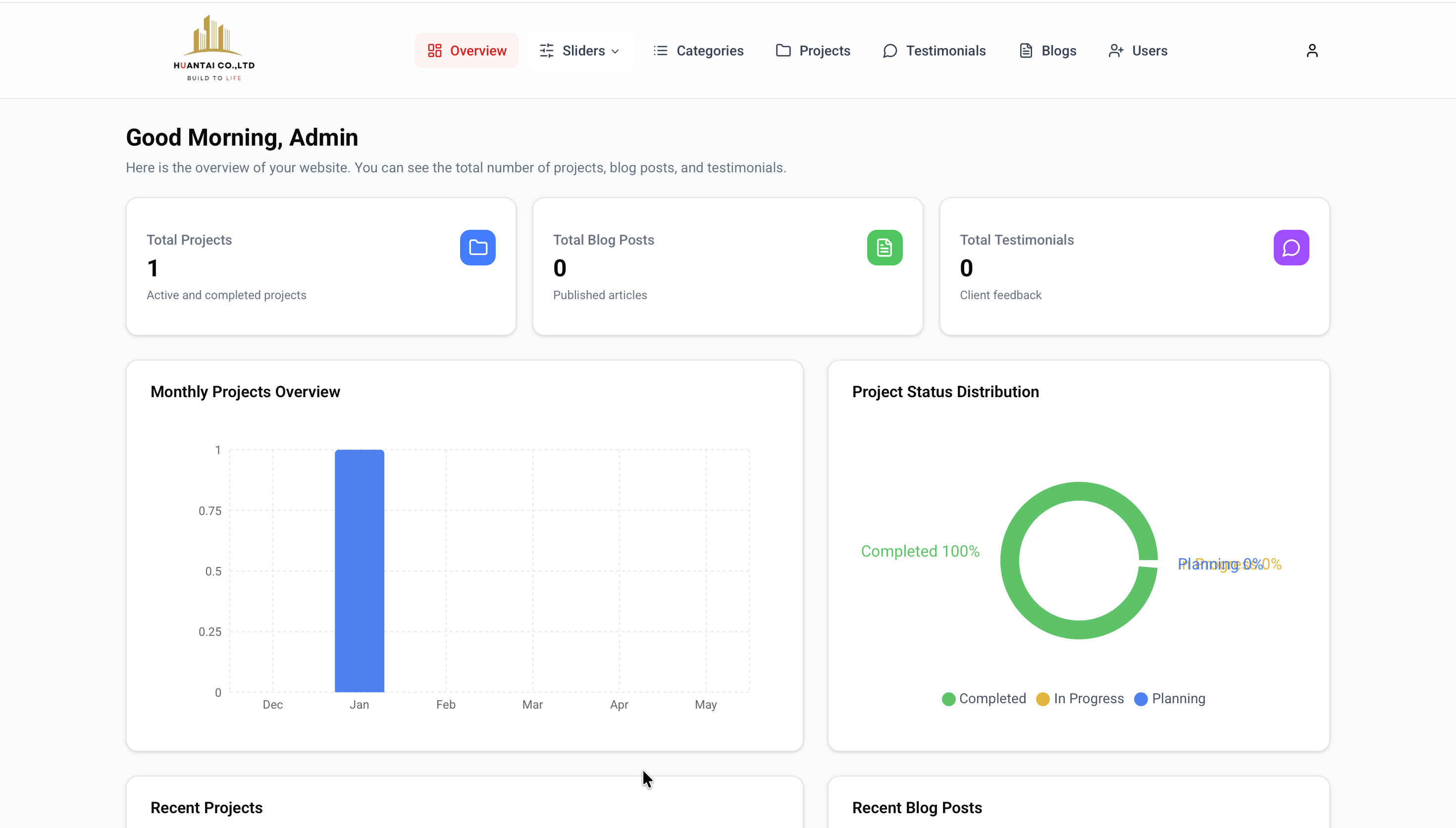Click the purple chat icon in Total Testimonials

pyautogui.click(x=1291, y=248)
